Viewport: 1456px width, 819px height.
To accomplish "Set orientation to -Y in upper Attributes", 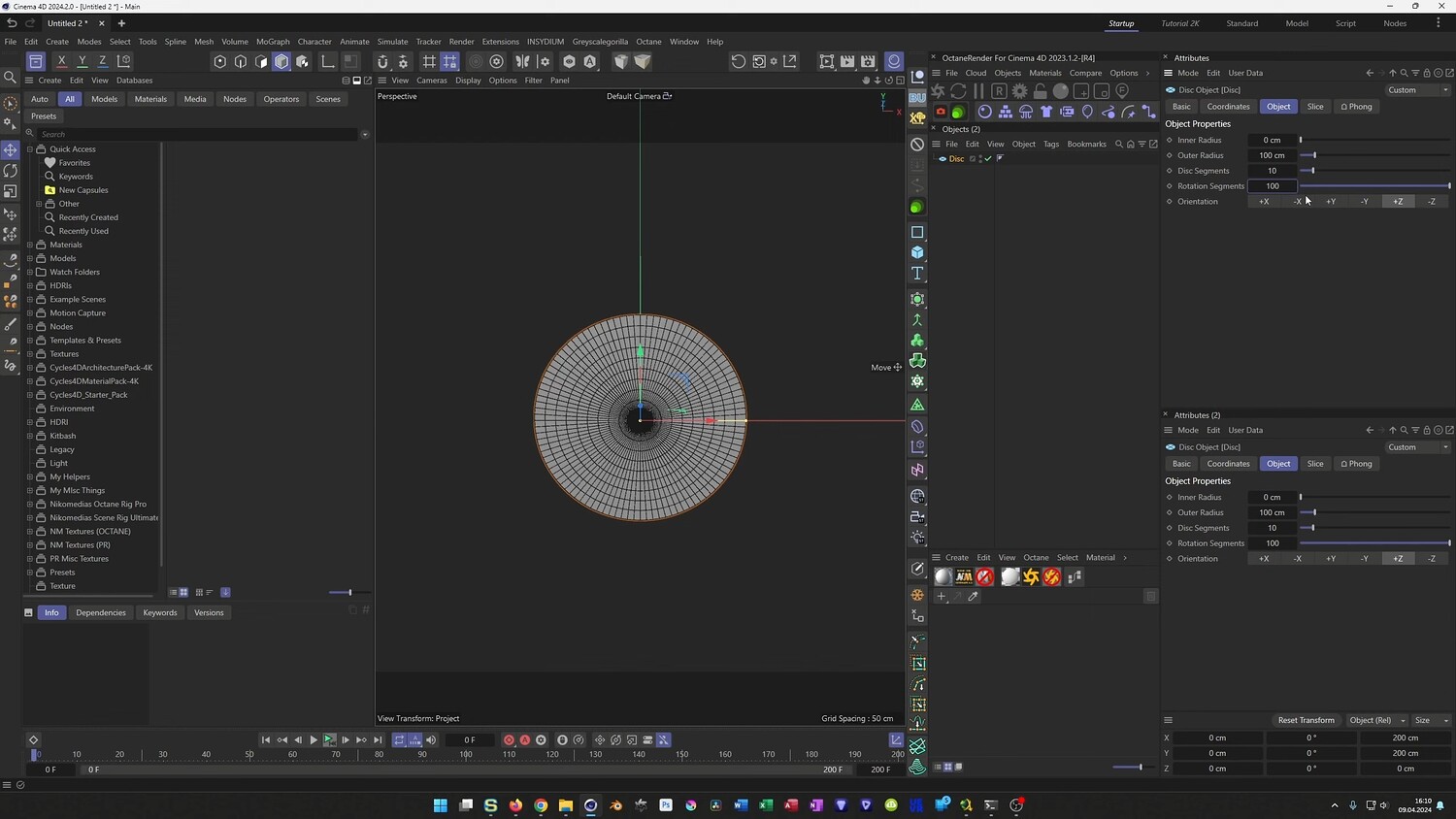I will click(x=1365, y=202).
